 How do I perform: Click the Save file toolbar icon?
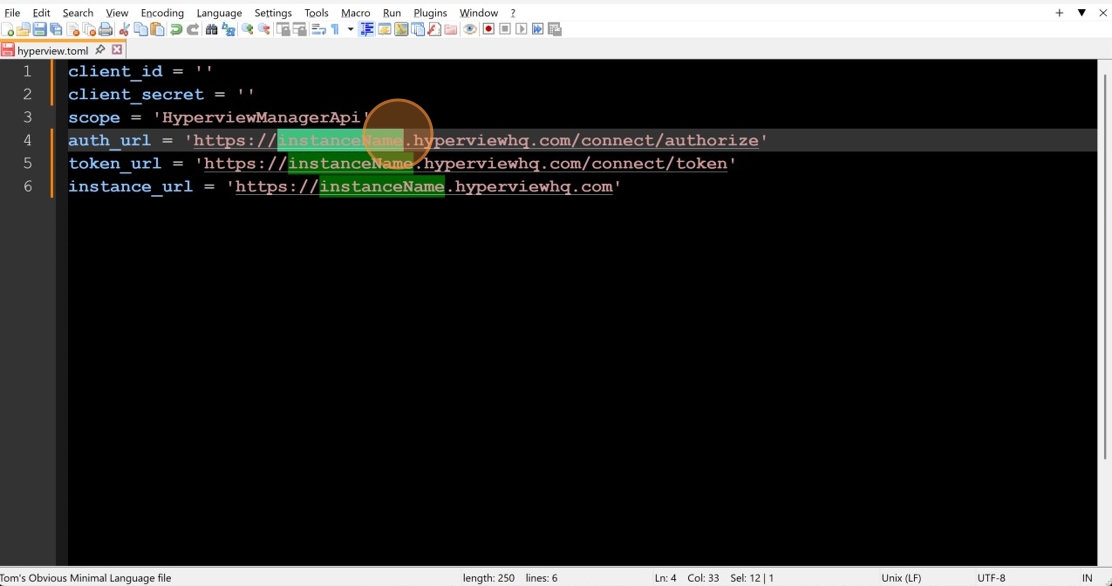[40, 30]
